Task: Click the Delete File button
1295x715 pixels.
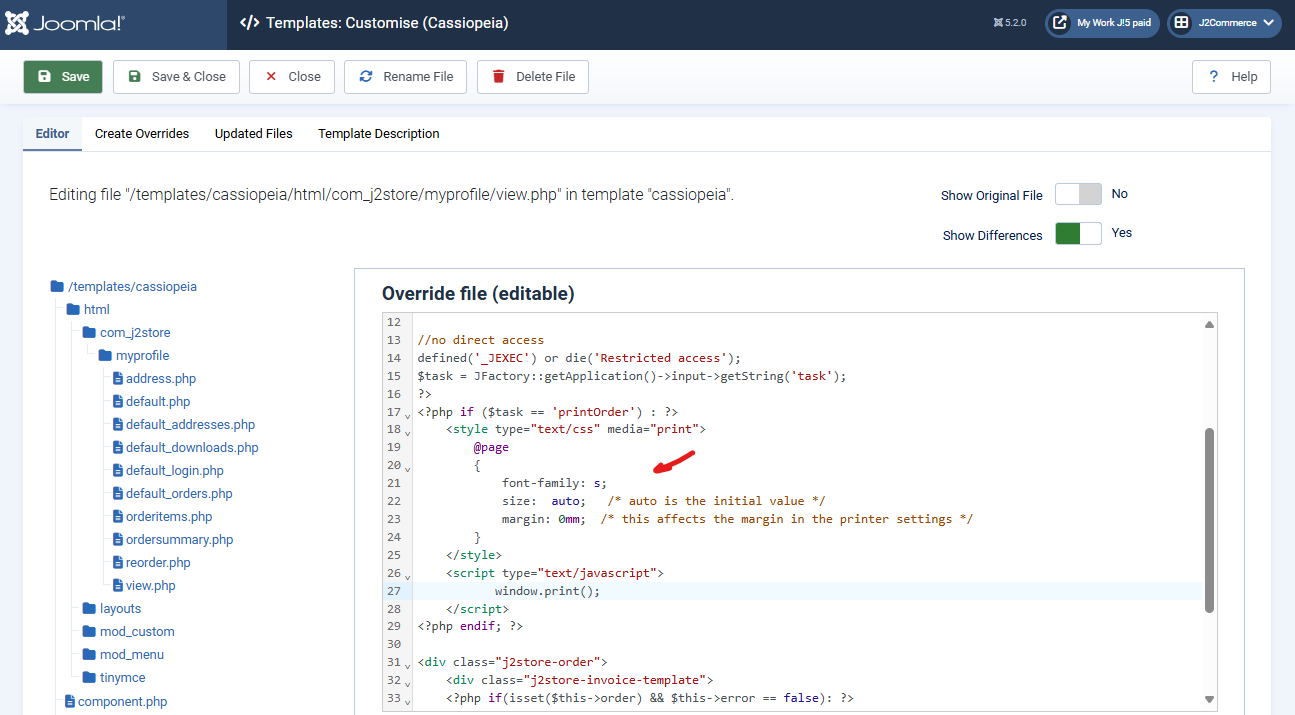Action: (533, 77)
